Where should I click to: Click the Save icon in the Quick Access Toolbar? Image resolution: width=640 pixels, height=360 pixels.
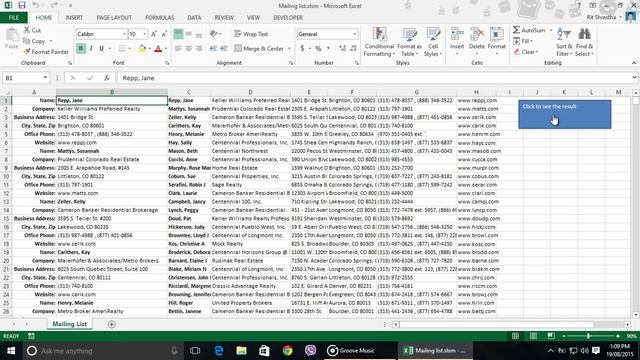[22, 5]
